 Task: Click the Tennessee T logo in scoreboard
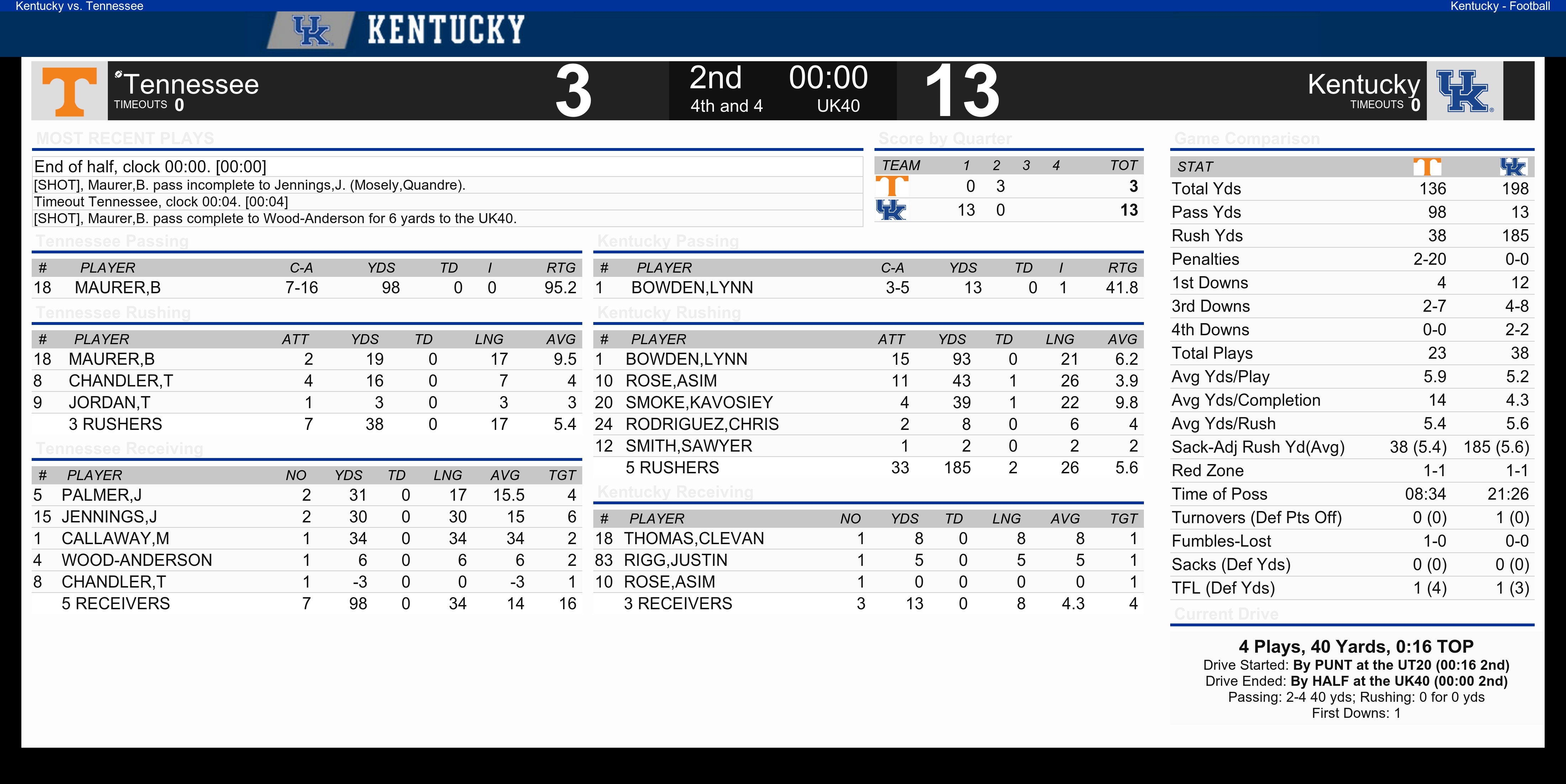[x=69, y=91]
